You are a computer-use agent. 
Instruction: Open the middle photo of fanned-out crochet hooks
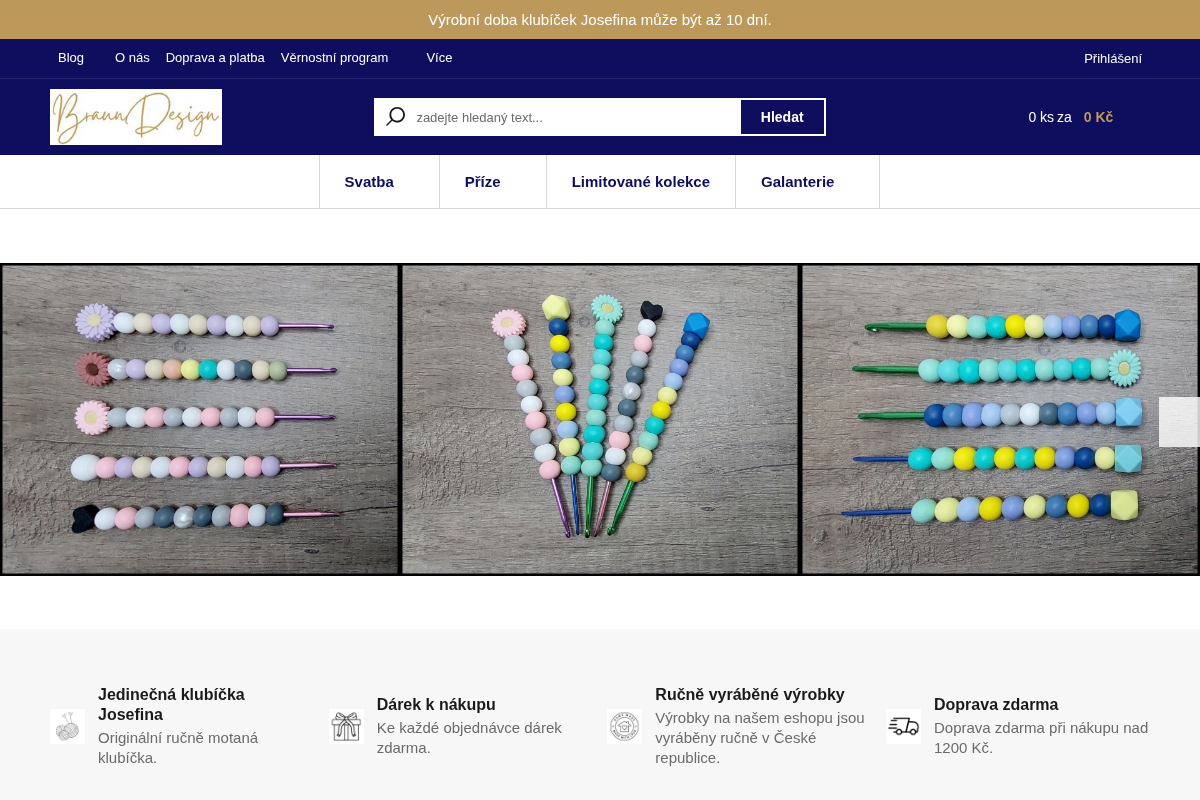coord(600,419)
